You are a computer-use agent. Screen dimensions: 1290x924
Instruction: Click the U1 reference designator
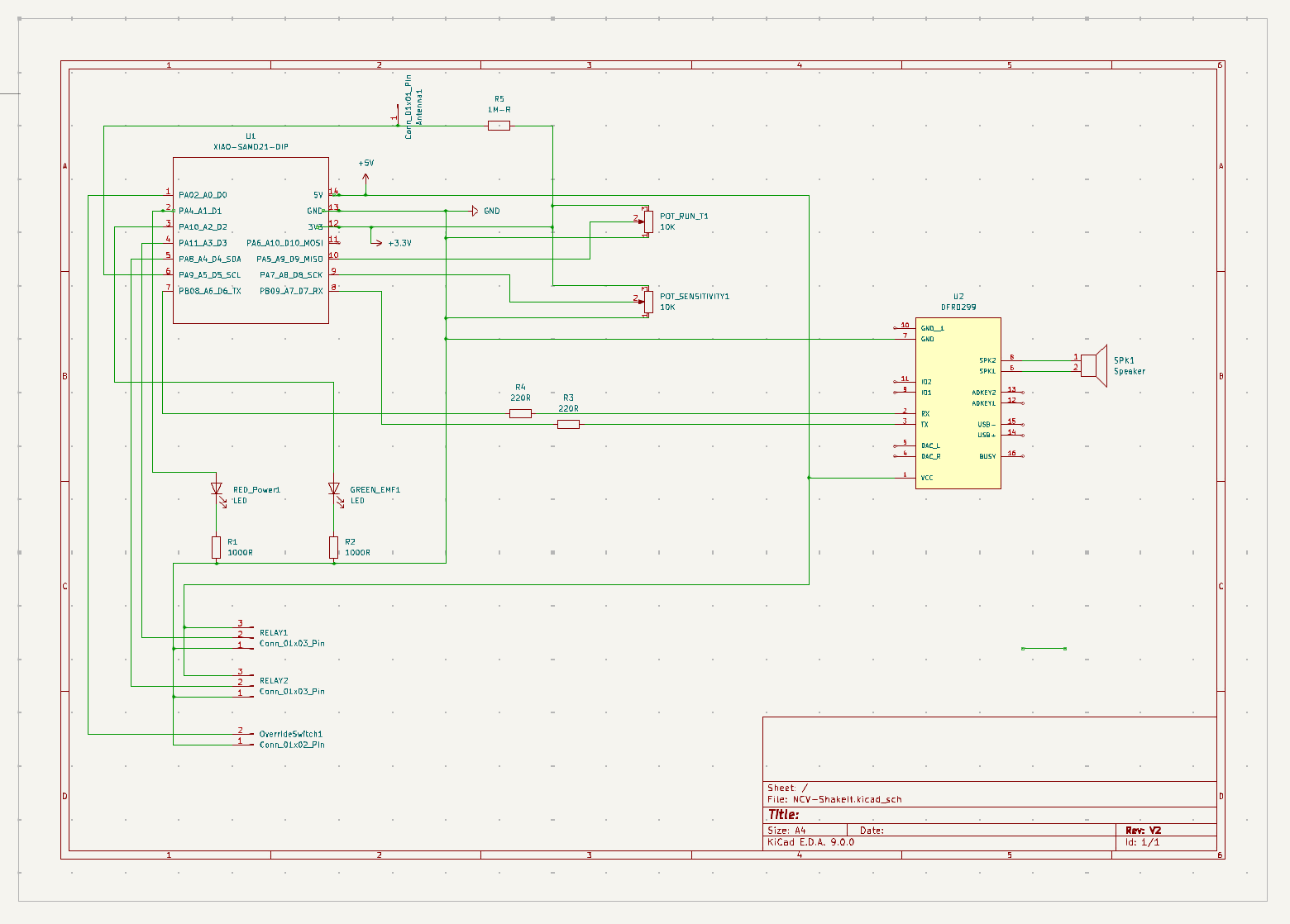click(x=251, y=136)
